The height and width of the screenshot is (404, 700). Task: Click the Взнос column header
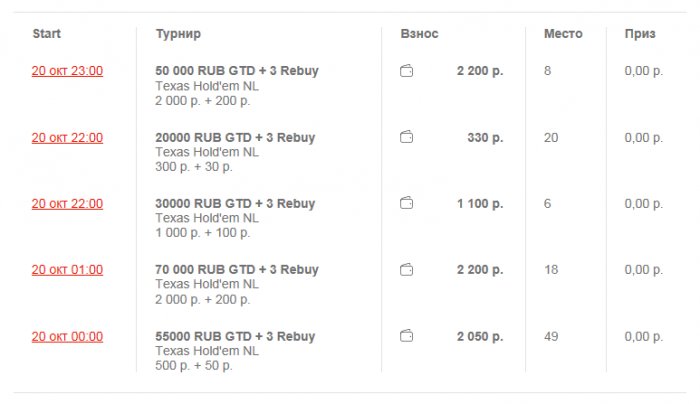(419, 34)
